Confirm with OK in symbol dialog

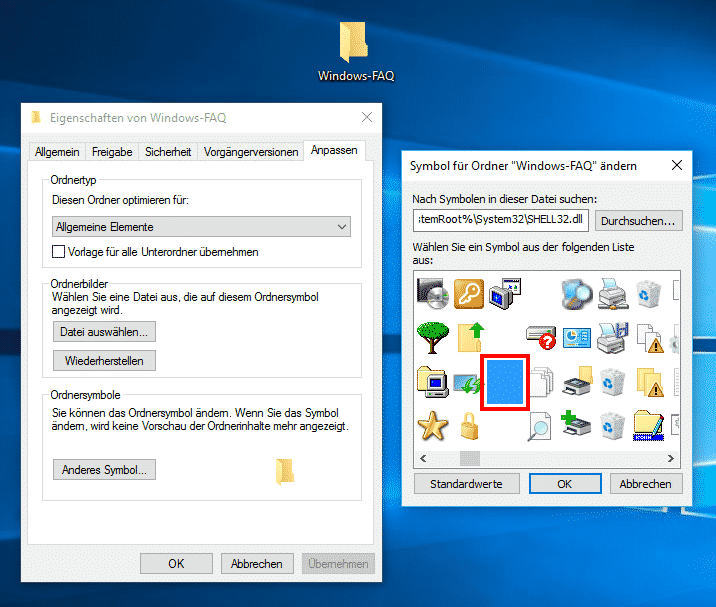point(565,484)
